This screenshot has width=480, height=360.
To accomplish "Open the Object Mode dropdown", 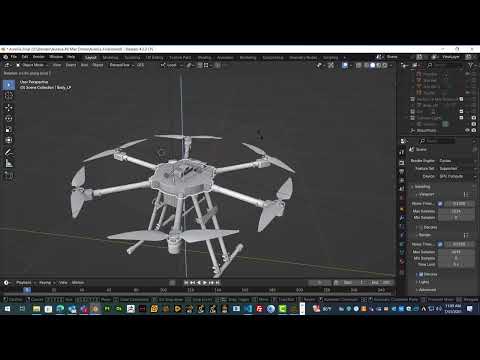I will coord(32,65).
